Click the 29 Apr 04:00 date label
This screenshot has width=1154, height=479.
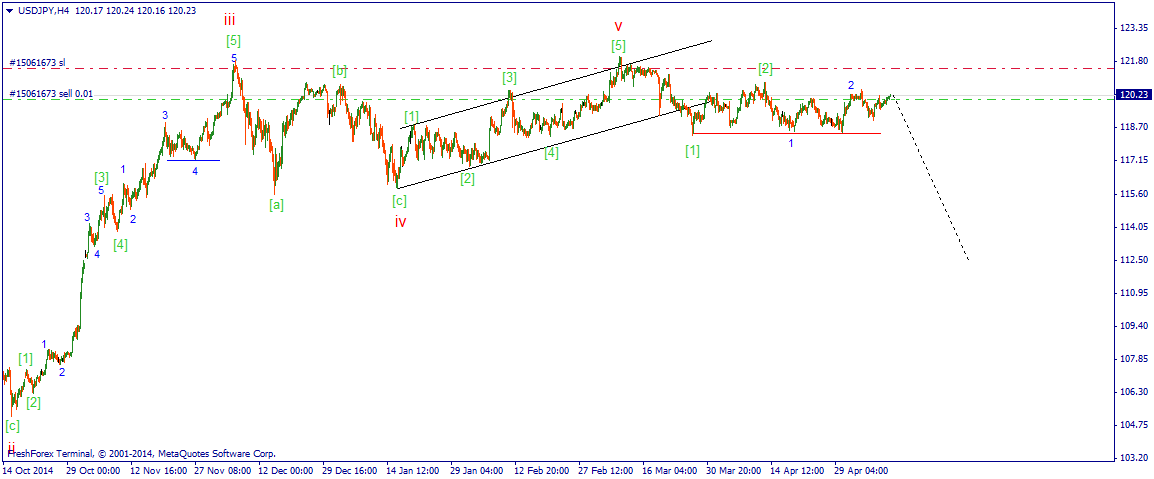click(863, 469)
